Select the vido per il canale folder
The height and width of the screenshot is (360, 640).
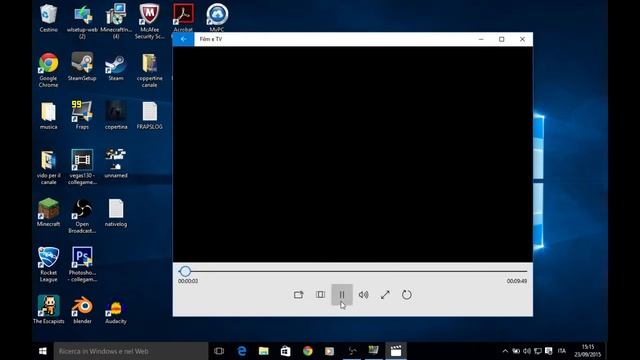pyautogui.click(x=49, y=167)
